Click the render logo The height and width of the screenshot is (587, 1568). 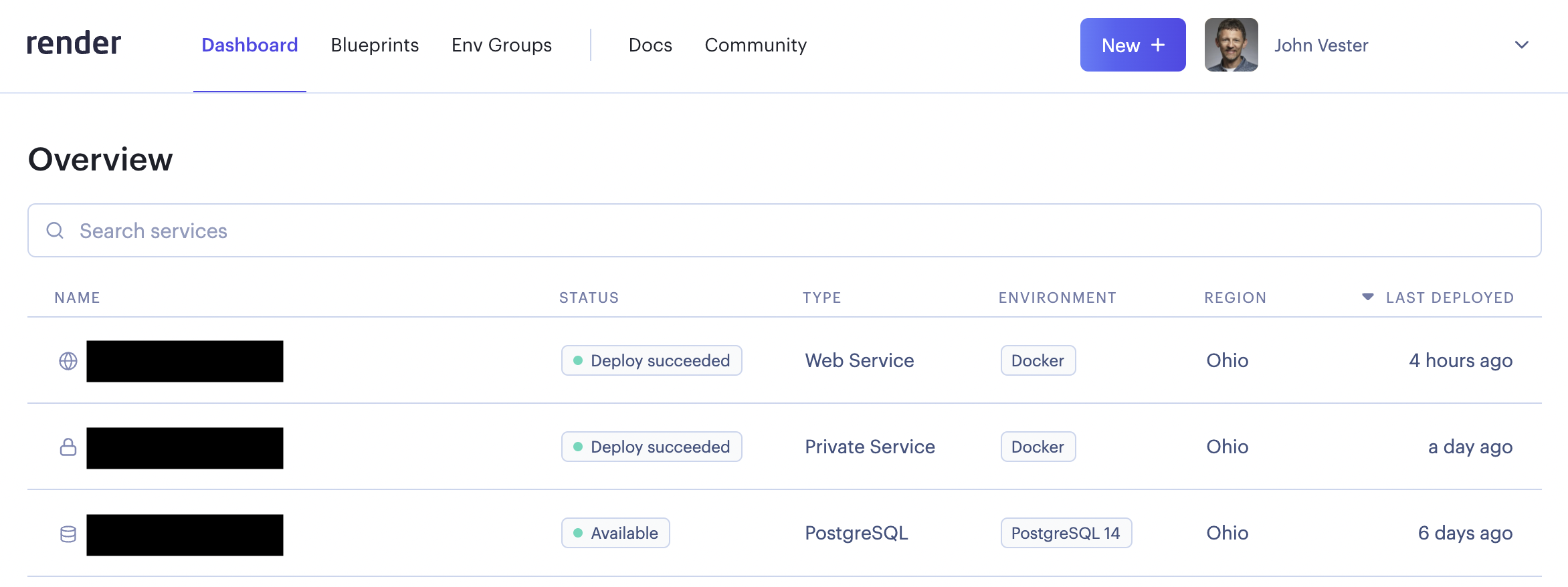click(74, 44)
